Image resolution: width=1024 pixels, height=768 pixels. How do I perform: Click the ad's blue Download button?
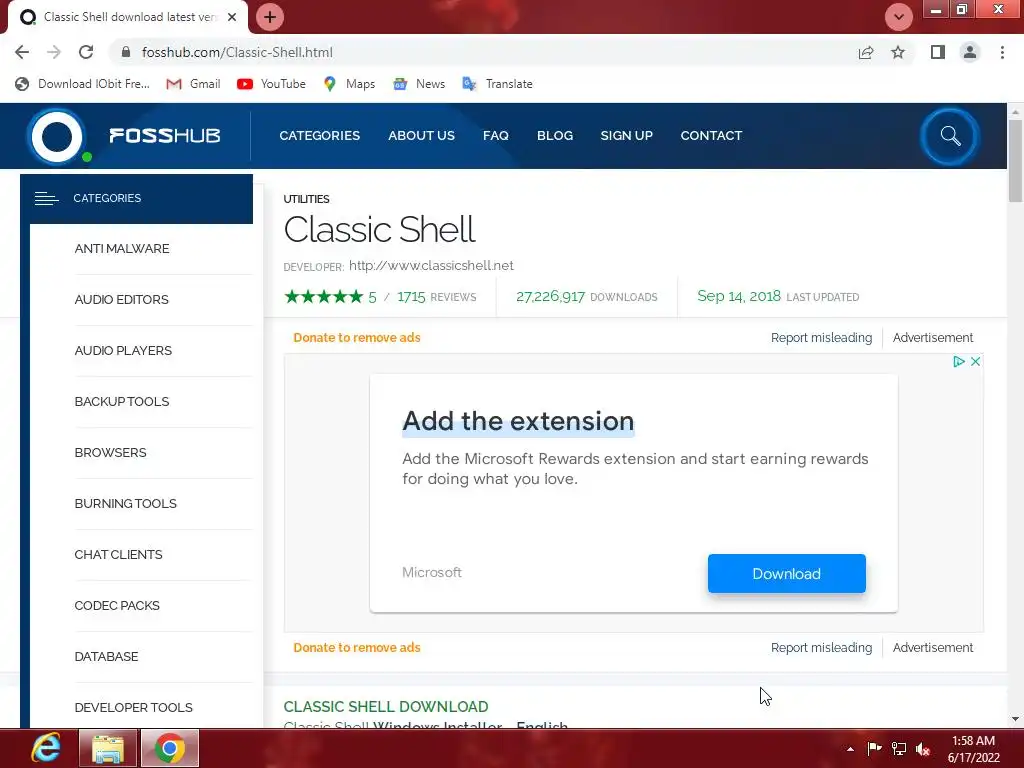tap(786, 573)
